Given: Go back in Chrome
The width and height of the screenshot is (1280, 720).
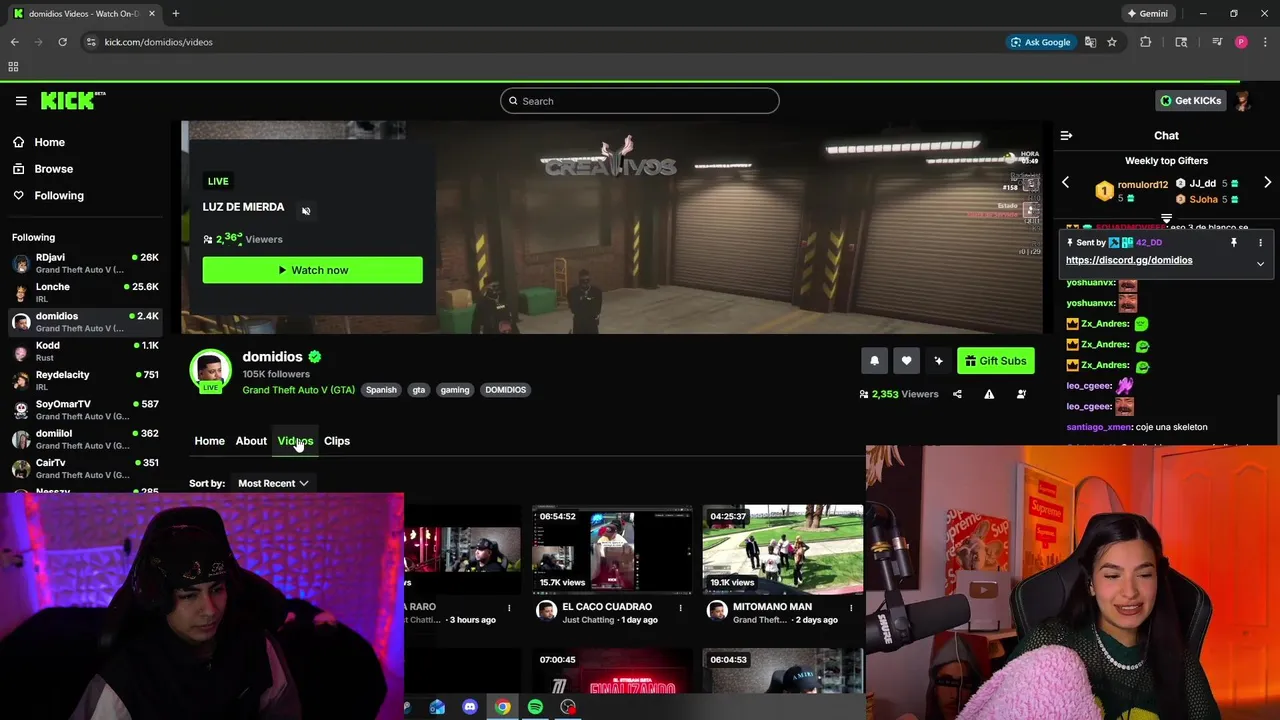Looking at the screenshot, I should (14, 42).
